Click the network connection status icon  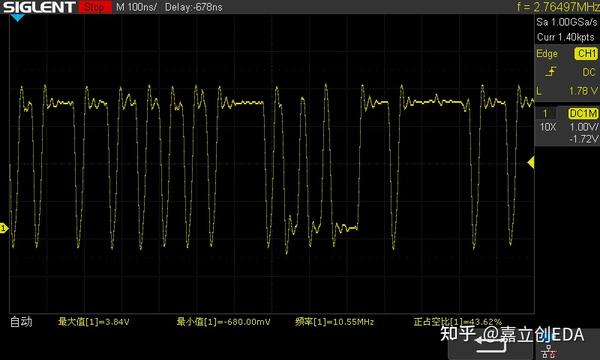[x=549, y=351]
